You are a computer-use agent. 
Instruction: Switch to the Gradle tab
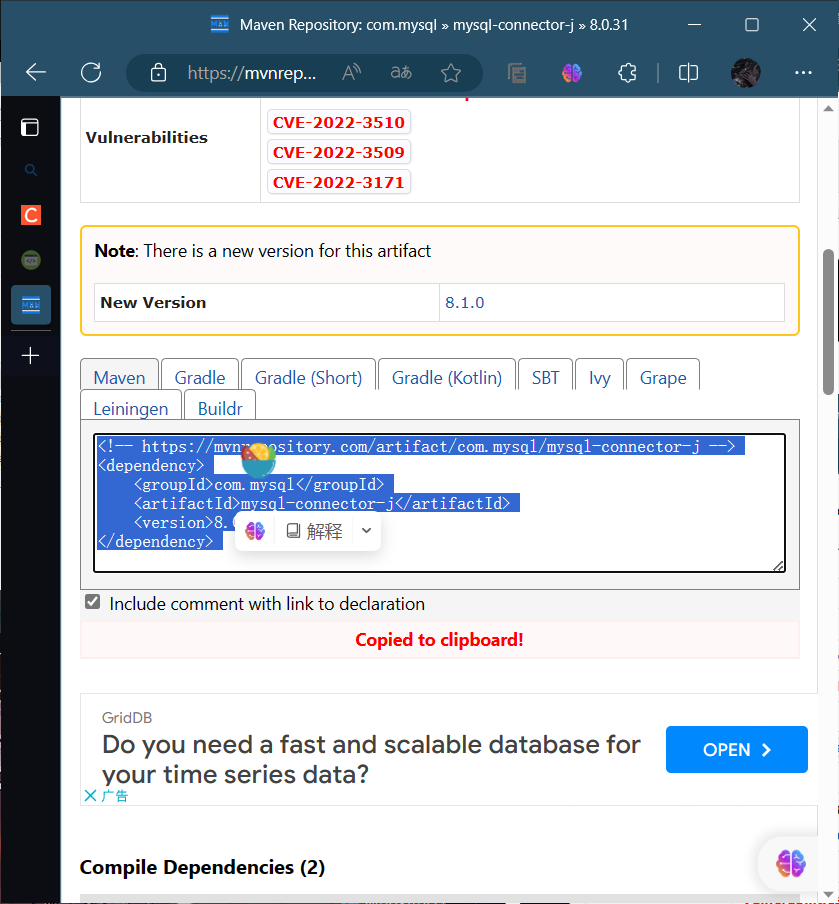pyautogui.click(x=200, y=378)
